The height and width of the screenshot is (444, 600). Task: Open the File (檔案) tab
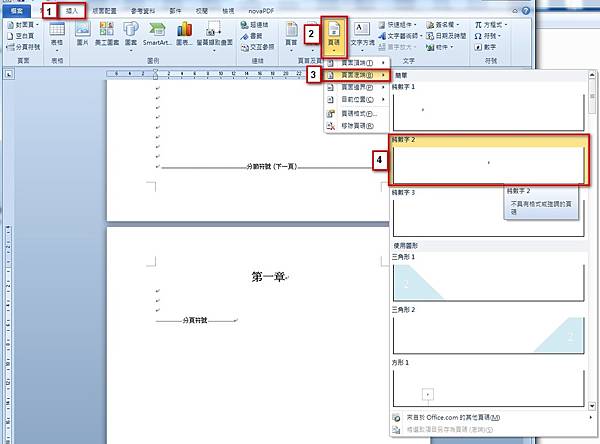[x=17, y=11]
